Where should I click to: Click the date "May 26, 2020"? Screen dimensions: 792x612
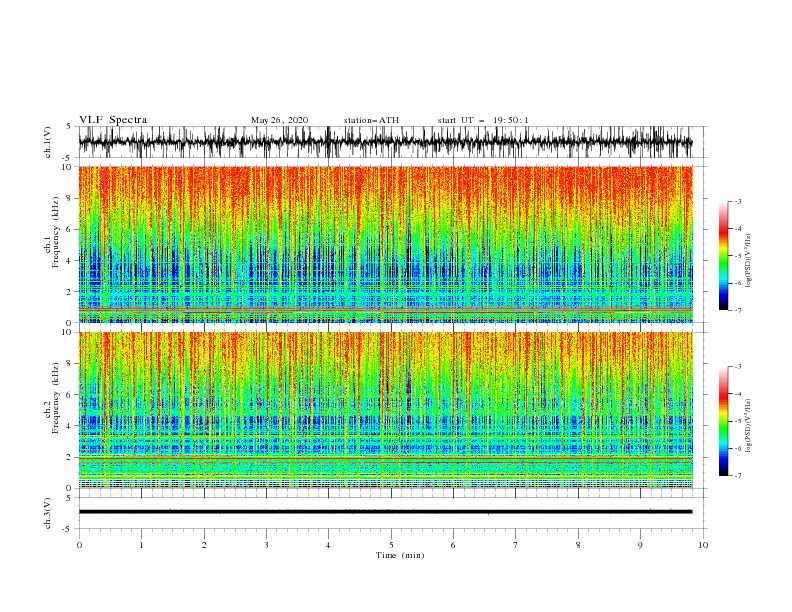click(x=279, y=120)
